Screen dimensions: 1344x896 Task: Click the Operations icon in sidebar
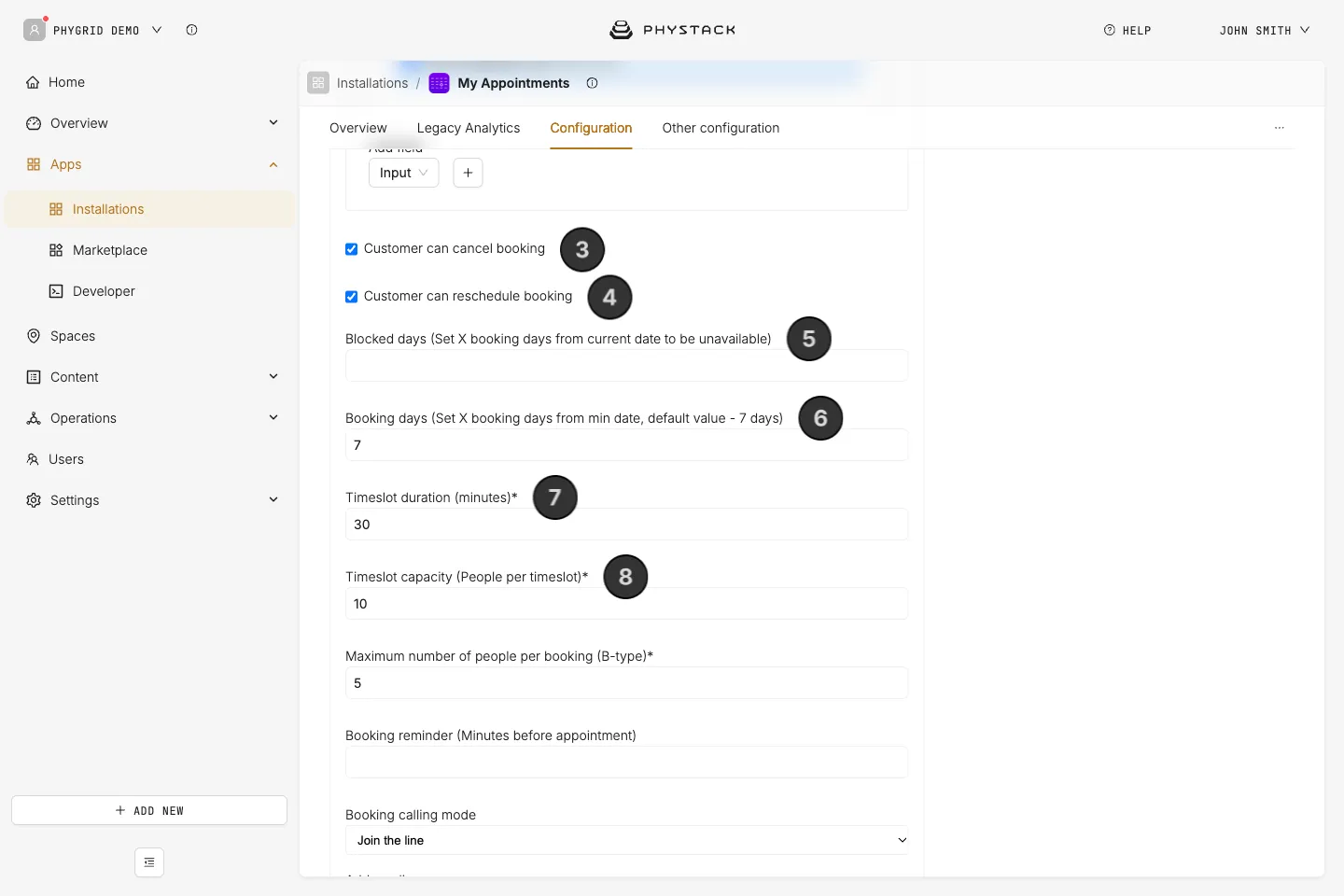pos(34,418)
